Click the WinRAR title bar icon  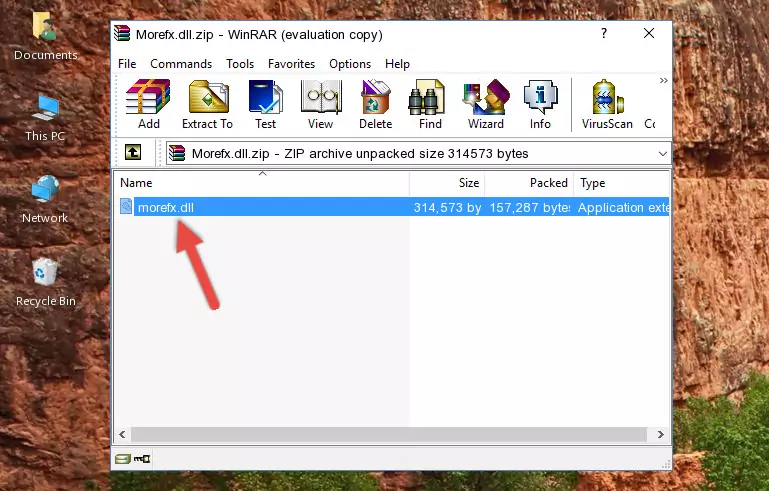122,34
